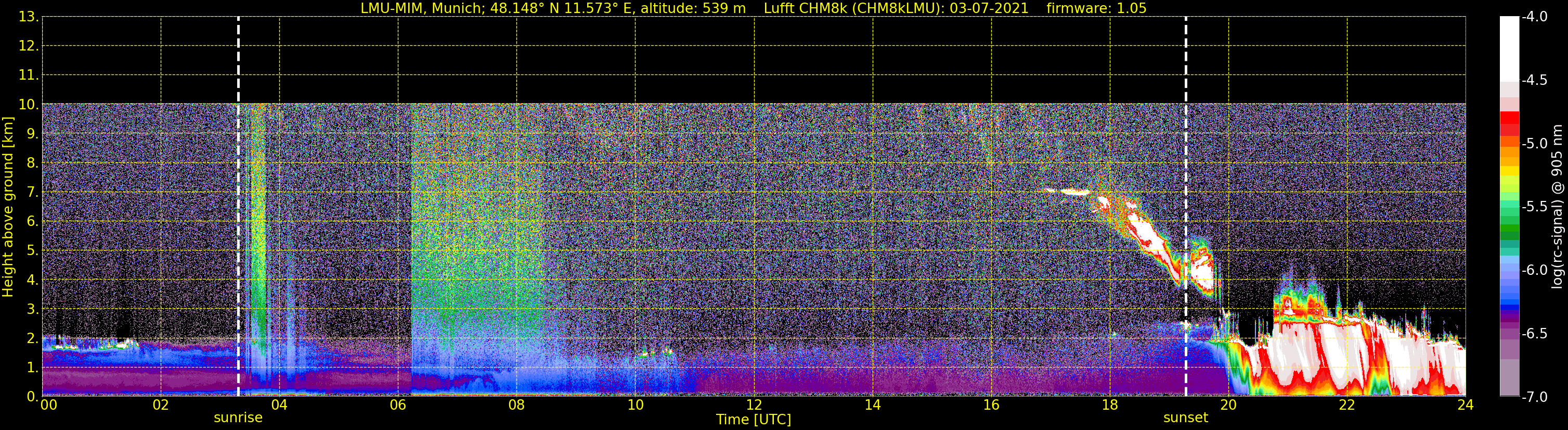Click the white top section of the colorbar
This screenshot has width=1568, height=430.
(x=1510, y=49)
